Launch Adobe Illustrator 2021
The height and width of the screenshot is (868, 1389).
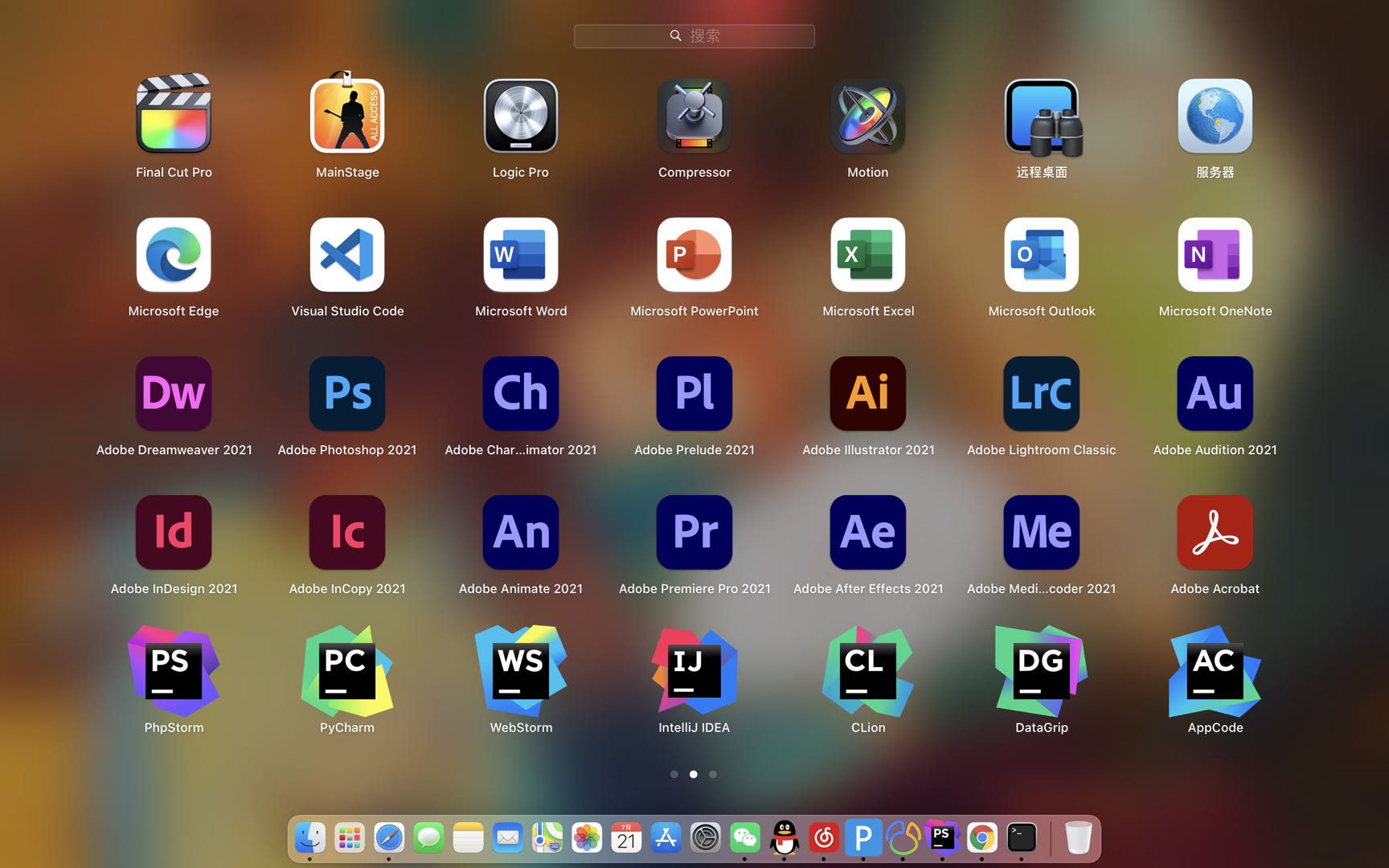click(x=868, y=393)
